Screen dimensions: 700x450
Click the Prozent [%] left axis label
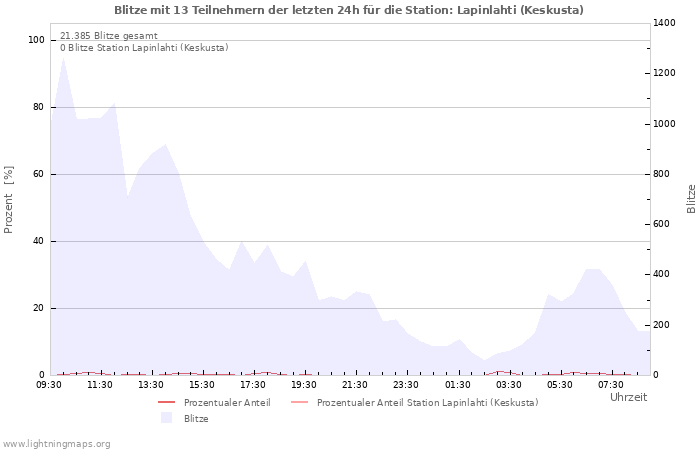pyautogui.click(x=9, y=199)
